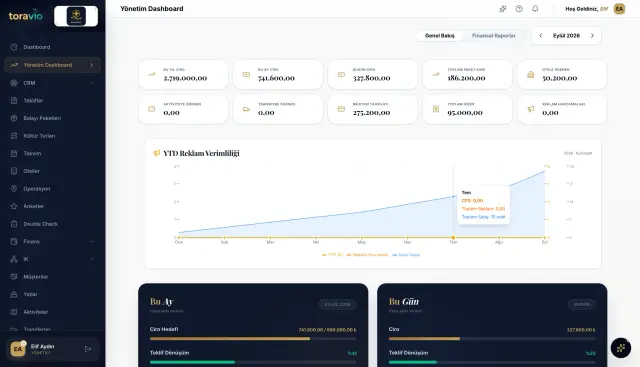Screen dimensions: 640x367
Task: Click the Teklifler document icon
Action: point(14,100)
